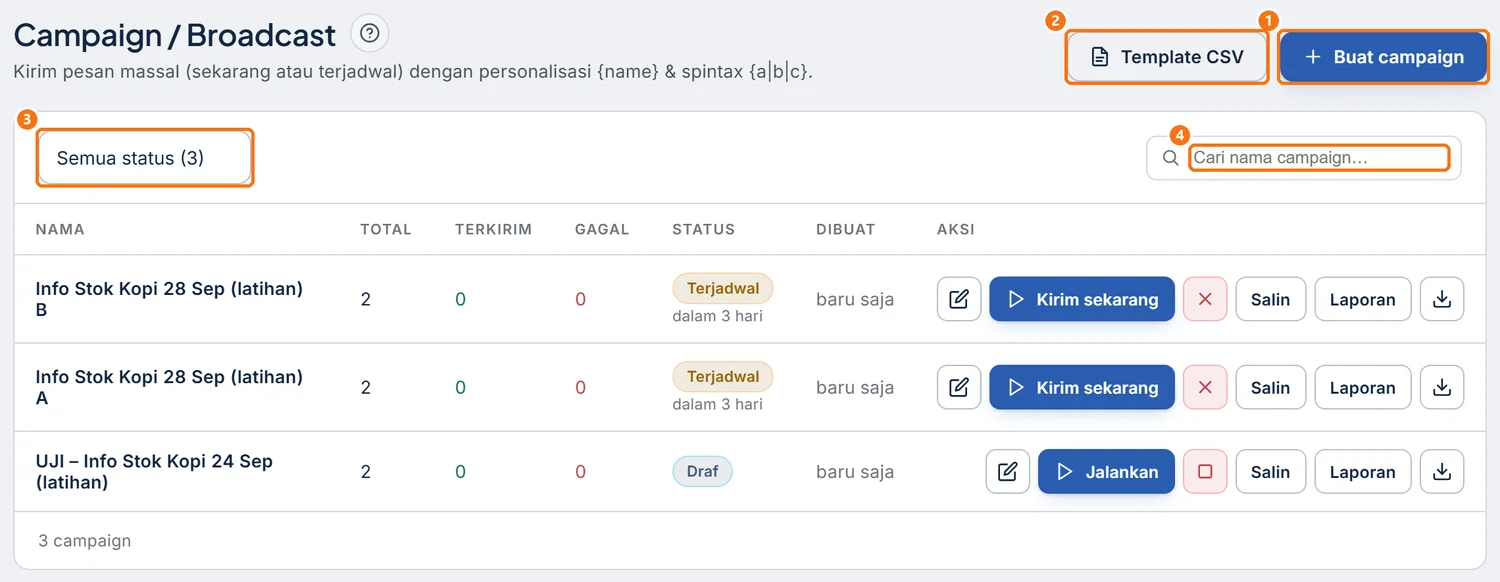The height and width of the screenshot is (582, 1500).
Task: Click the Campaign / Broadcast page title
Action: [x=175, y=35]
